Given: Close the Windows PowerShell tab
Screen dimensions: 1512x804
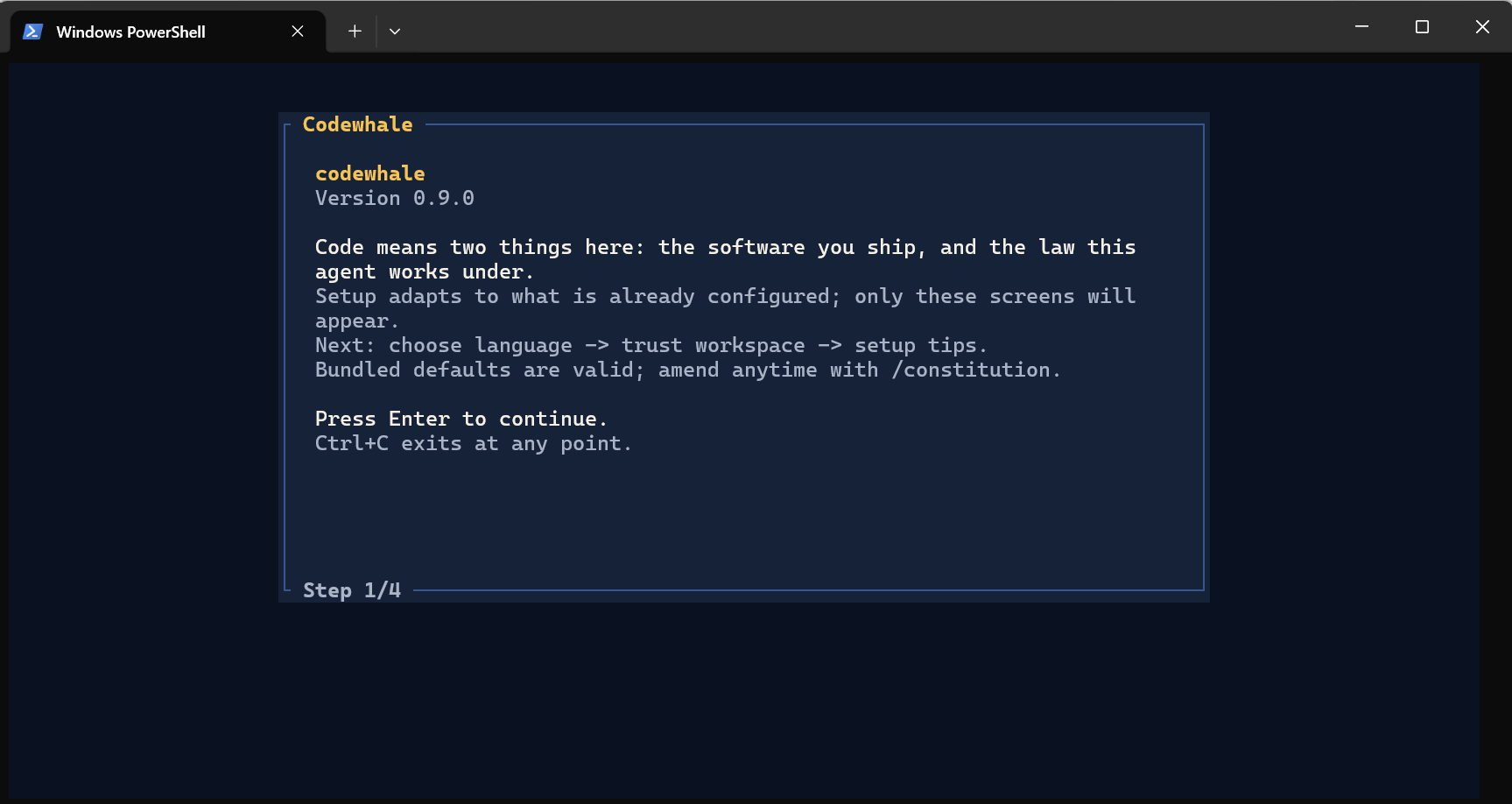Looking at the screenshot, I should point(298,32).
